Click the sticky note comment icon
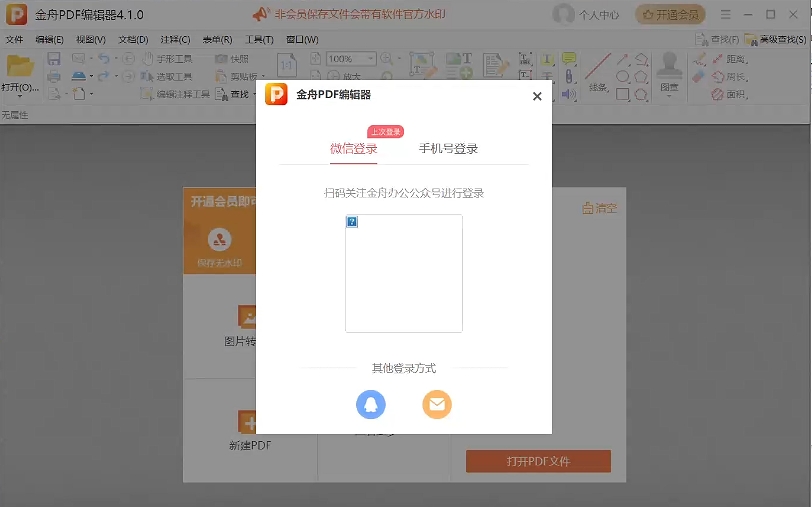This screenshot has width=812, height=507. pos(569,59)
